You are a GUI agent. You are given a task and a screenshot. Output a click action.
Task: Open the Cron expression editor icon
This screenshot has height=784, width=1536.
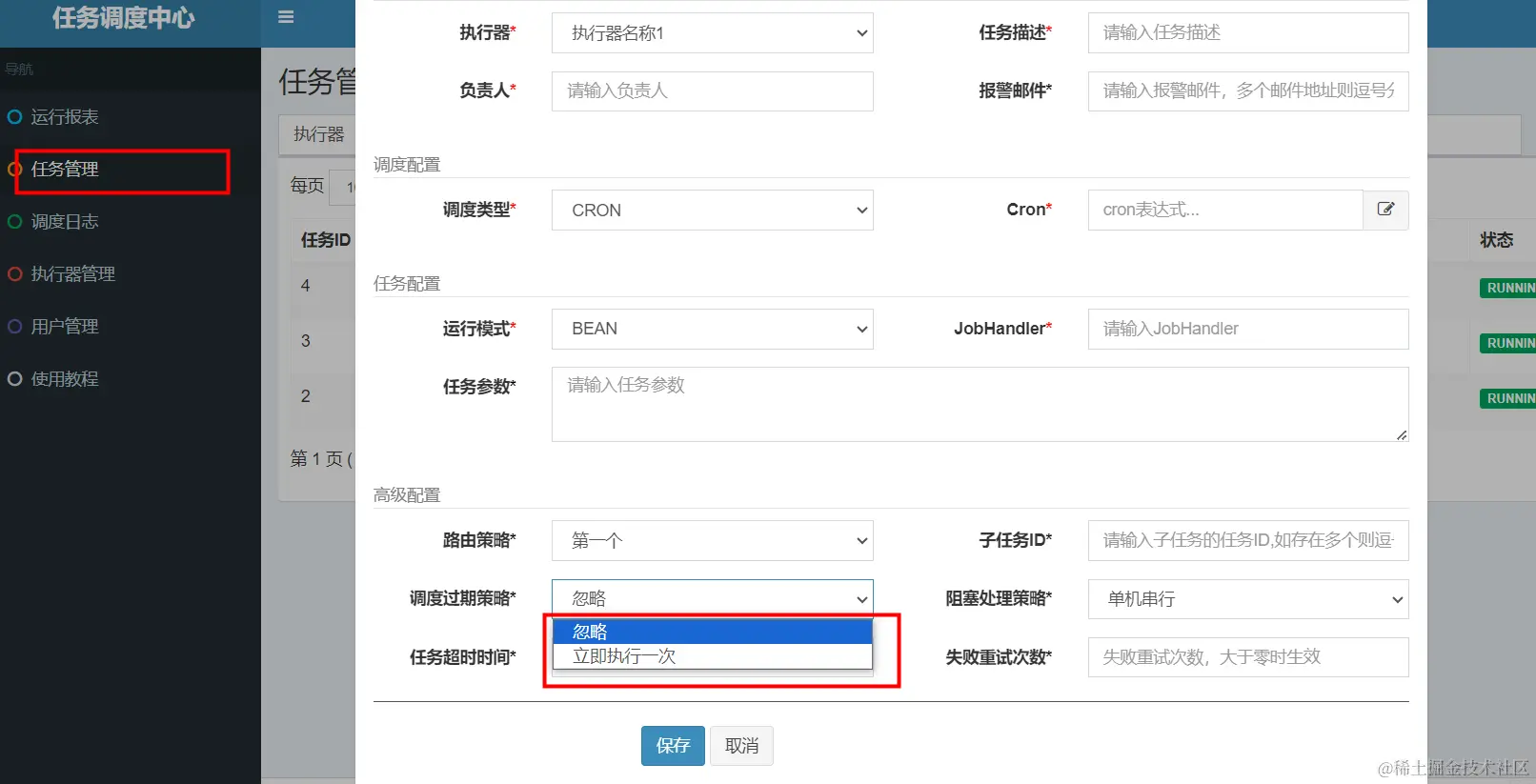pos(1385,210)
